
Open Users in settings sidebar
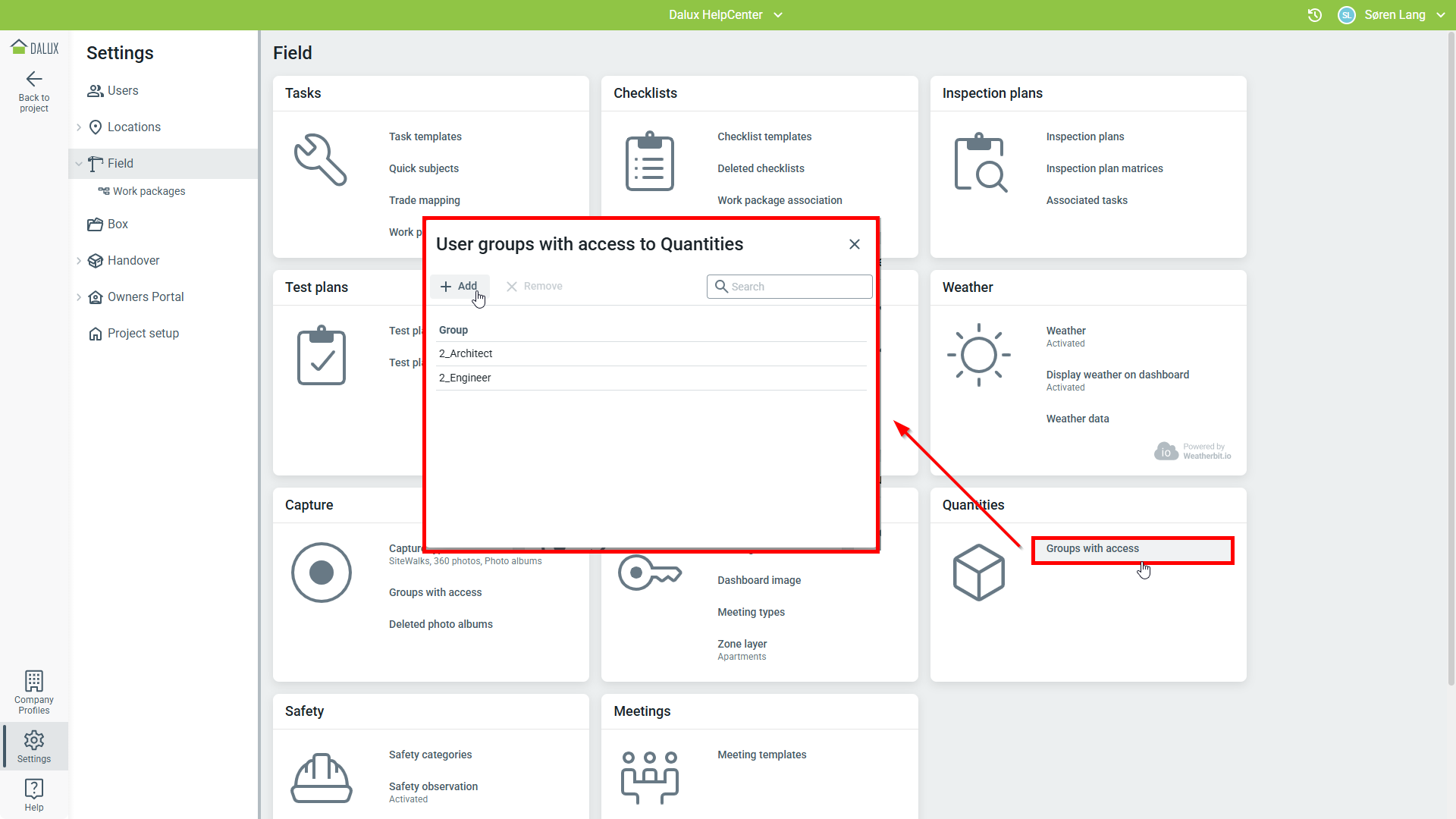[122, 91]
